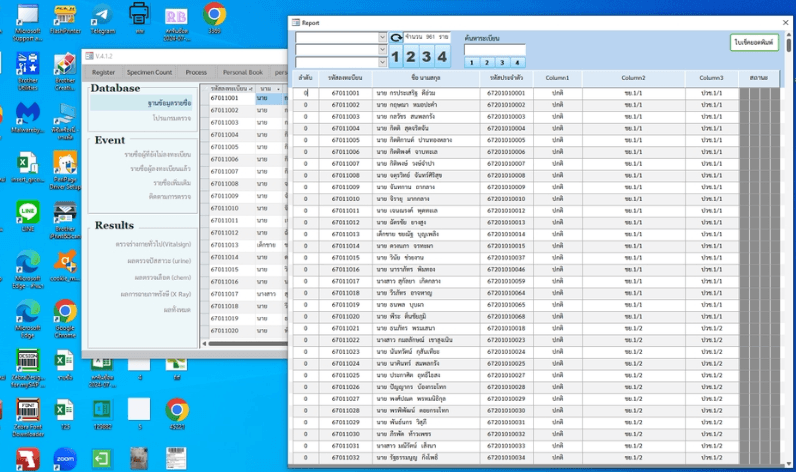Viewport: 796px width, 472px height.
Task: Open Zoom desktop shortcut
Action: 65,458
